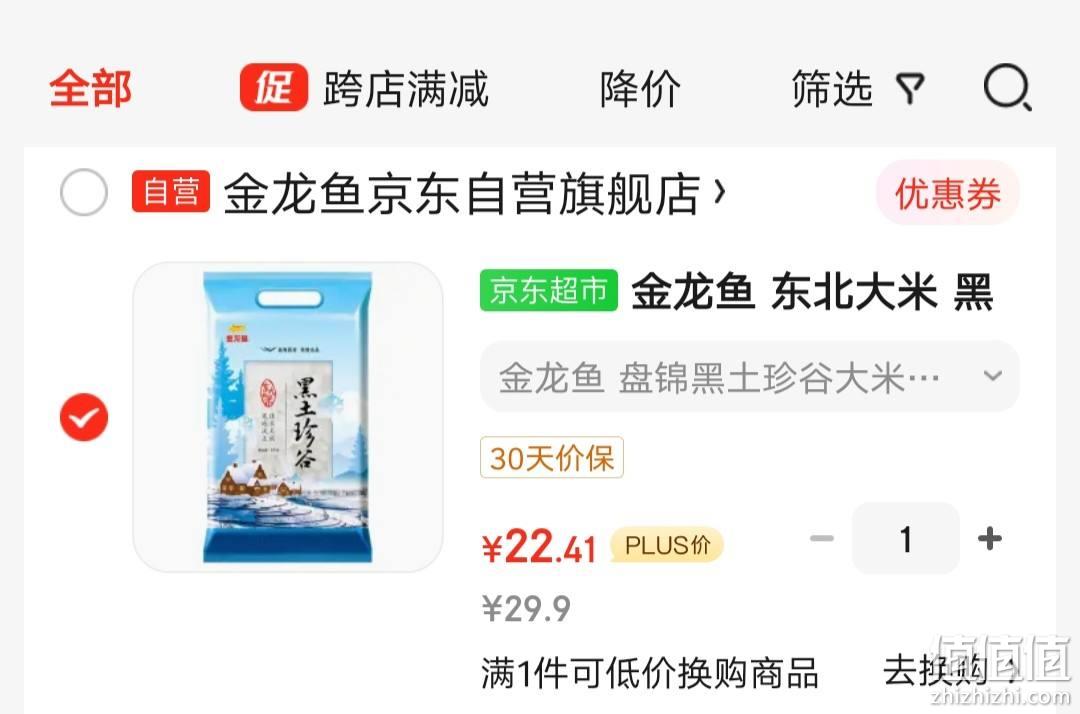Image resolution: width=1080 pixels, height=714 pixels.
Task: Tap the filter funnel icon
Action: (909, 89)
